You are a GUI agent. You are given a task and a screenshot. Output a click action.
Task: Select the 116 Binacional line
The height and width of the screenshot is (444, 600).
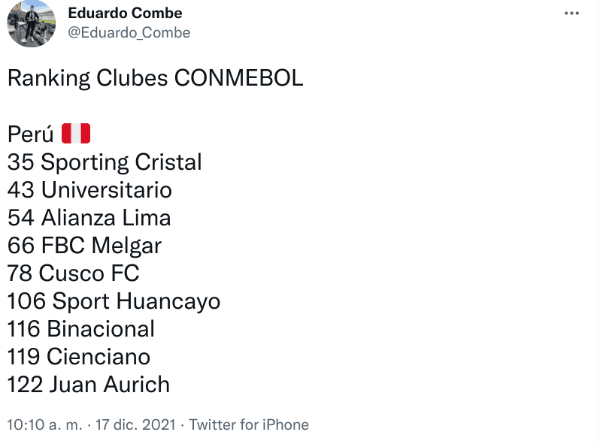(80, 329)
